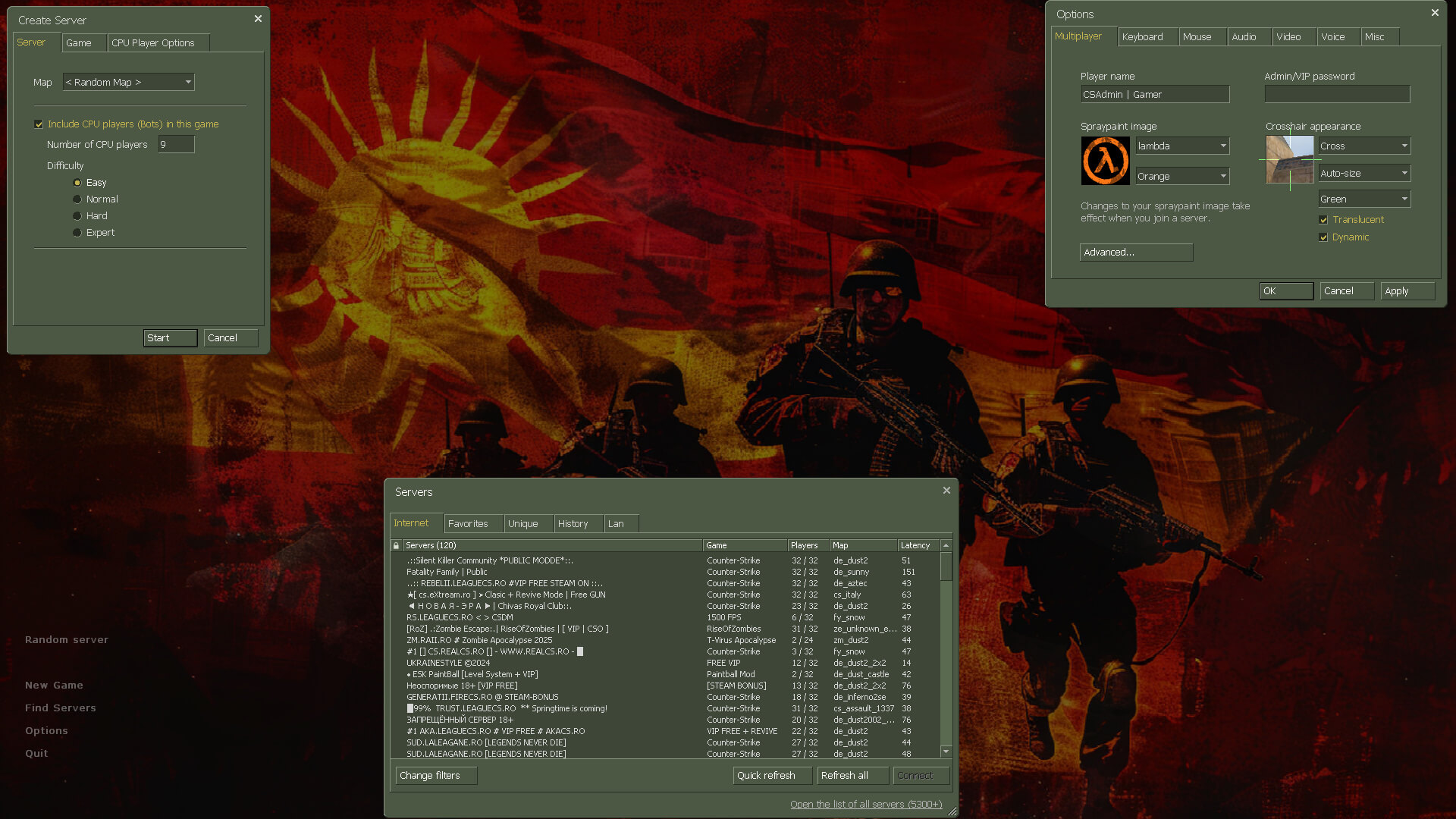This screenshot has width=1456, height=819.
Task: Click Options in main menu
Action: [x=46, y=731]
